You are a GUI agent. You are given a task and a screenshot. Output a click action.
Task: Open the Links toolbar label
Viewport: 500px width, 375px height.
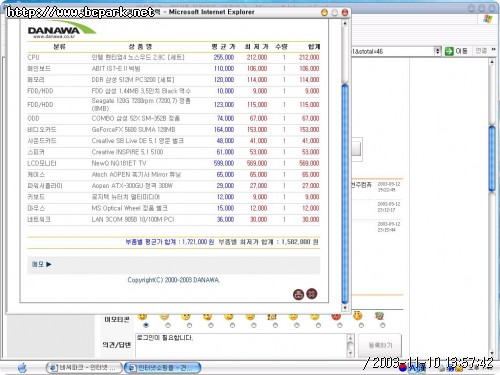(x=481, y=51)
